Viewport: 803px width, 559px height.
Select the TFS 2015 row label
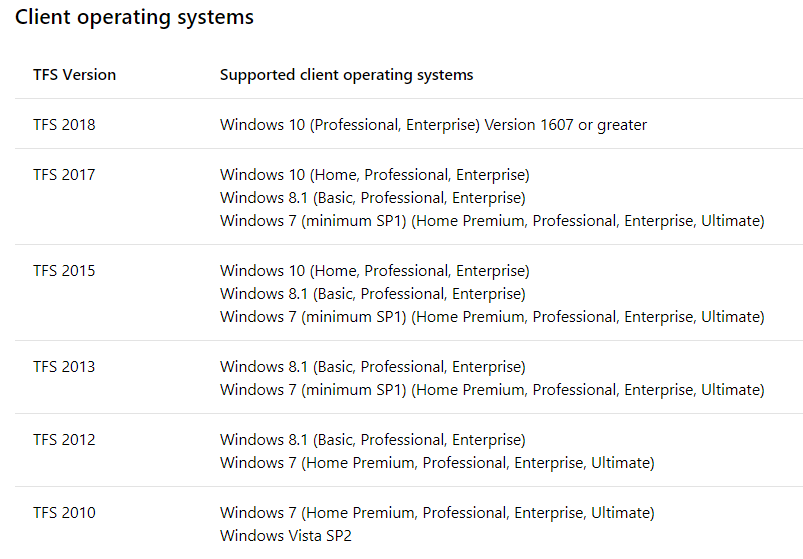click(64, 271)
